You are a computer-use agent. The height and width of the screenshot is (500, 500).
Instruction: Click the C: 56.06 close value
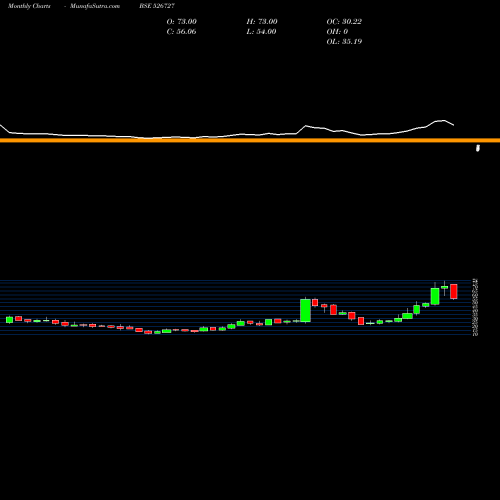[181, 32]
